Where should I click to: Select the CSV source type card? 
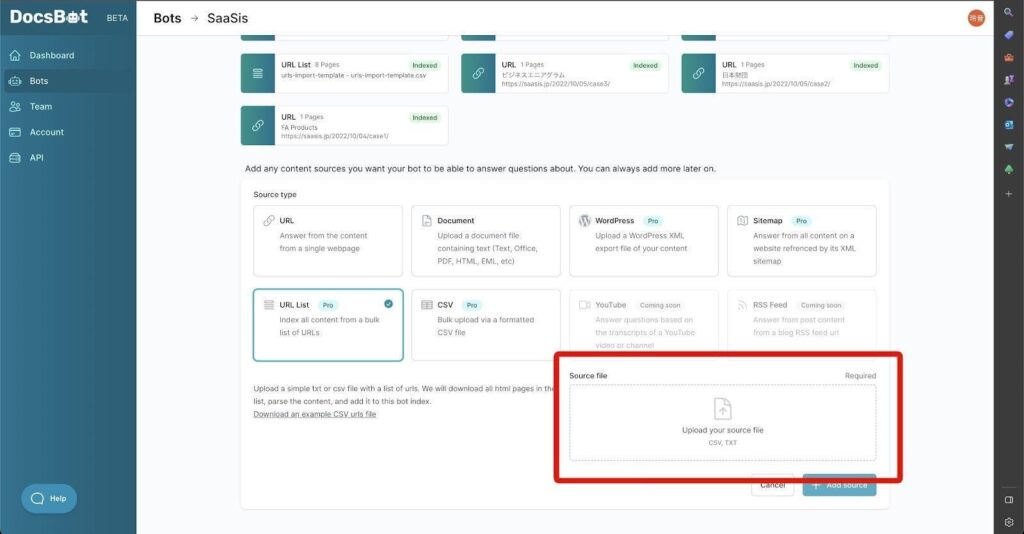(x=486, y=324)
